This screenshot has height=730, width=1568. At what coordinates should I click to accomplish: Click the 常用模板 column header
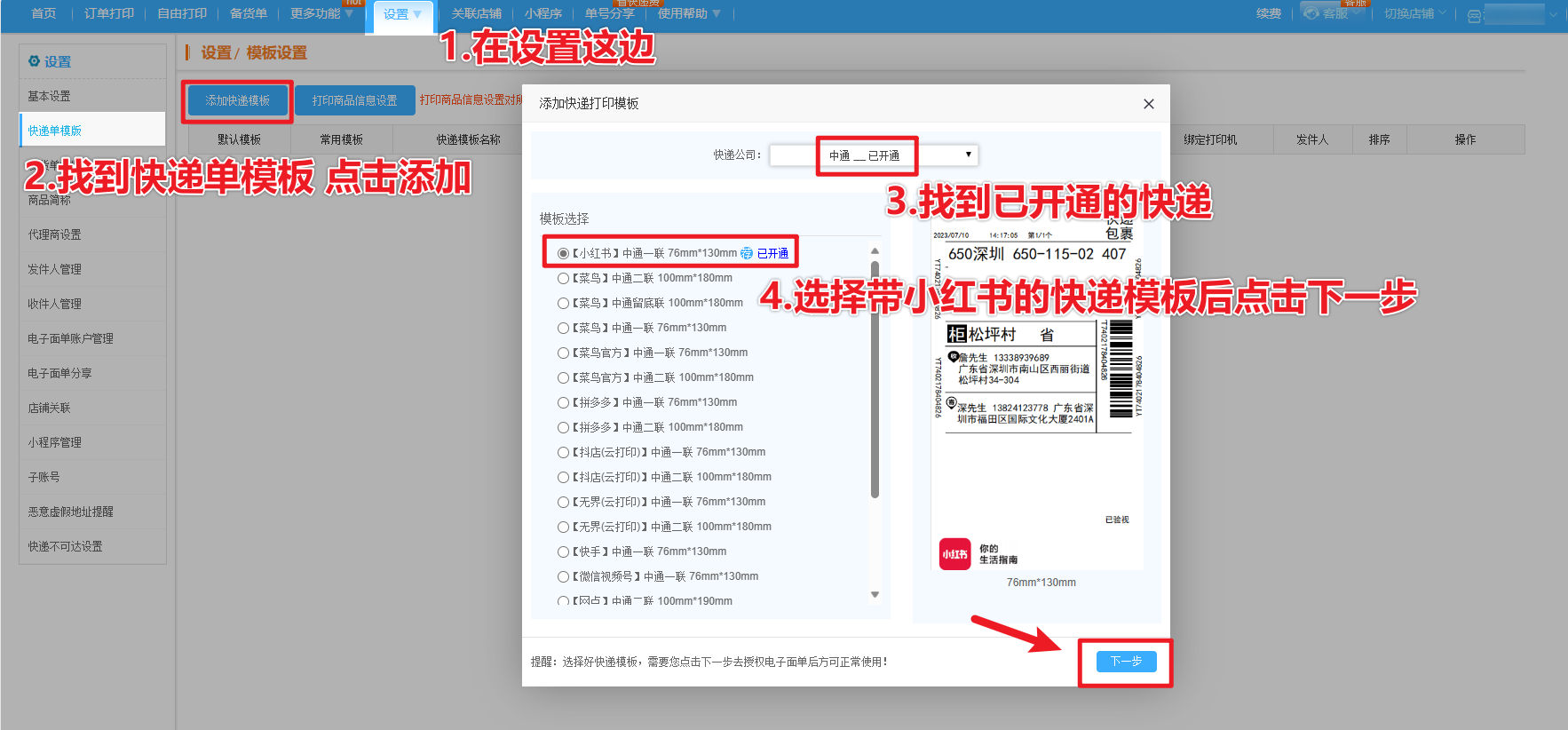point(342,139)
